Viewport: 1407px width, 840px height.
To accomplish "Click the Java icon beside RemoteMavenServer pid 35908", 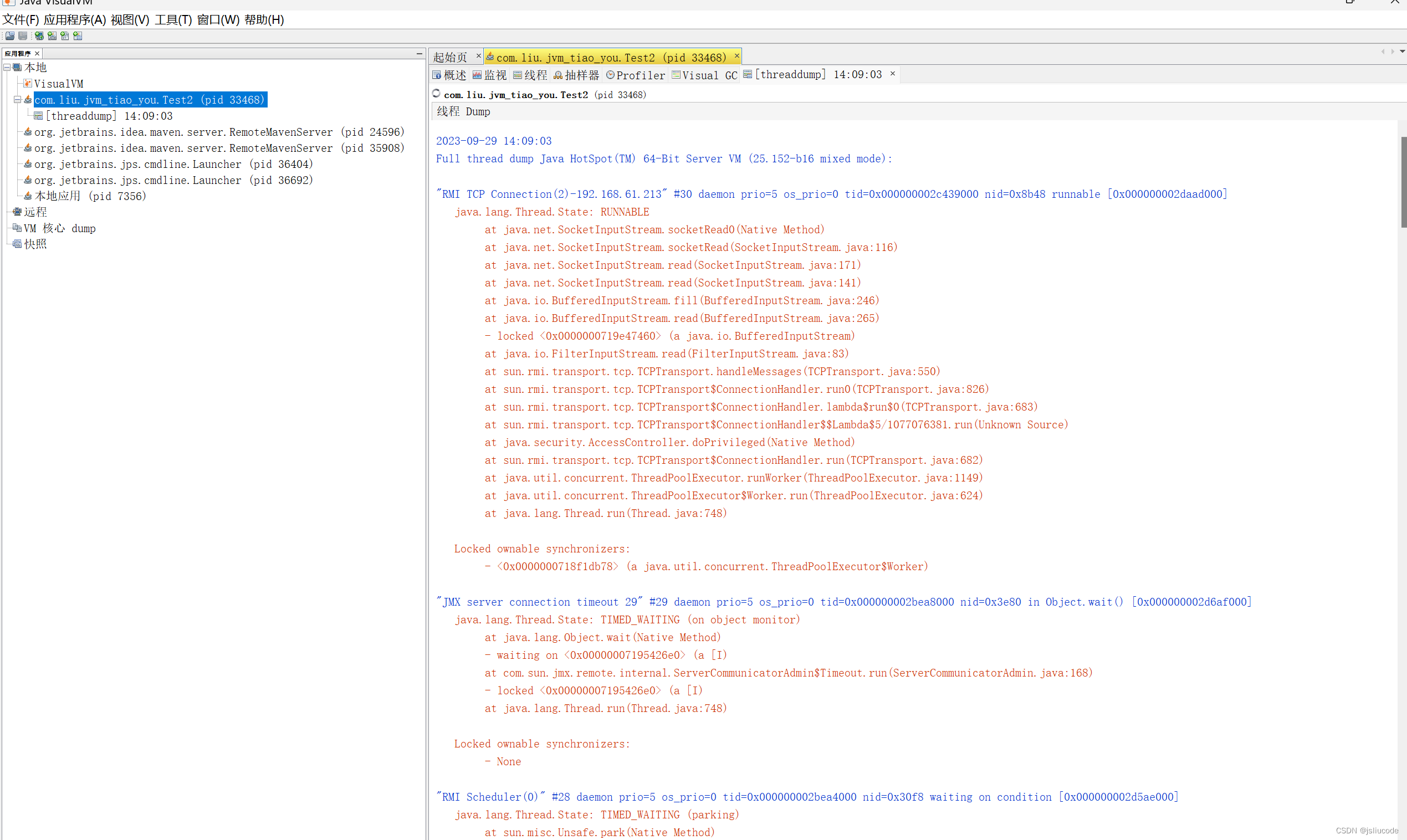I will click(x=27, y=148).
